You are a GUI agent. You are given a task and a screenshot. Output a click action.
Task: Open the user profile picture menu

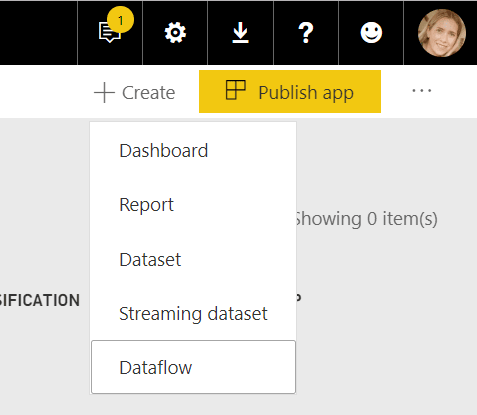442,33
